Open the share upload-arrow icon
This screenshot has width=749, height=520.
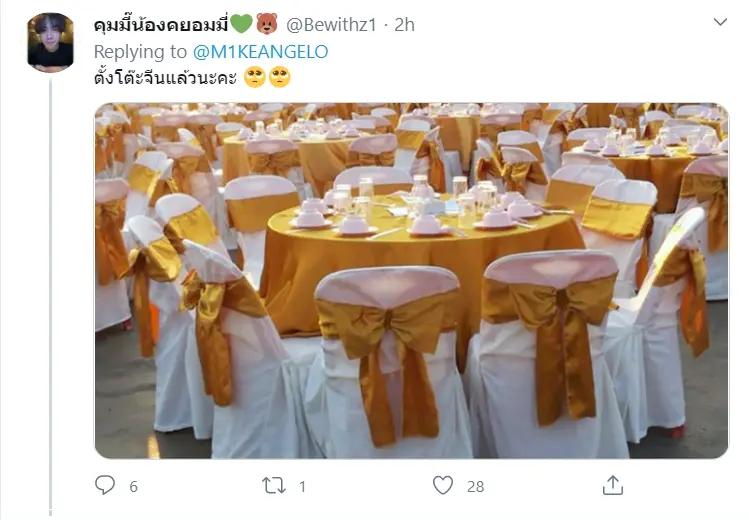click(612, 485)
